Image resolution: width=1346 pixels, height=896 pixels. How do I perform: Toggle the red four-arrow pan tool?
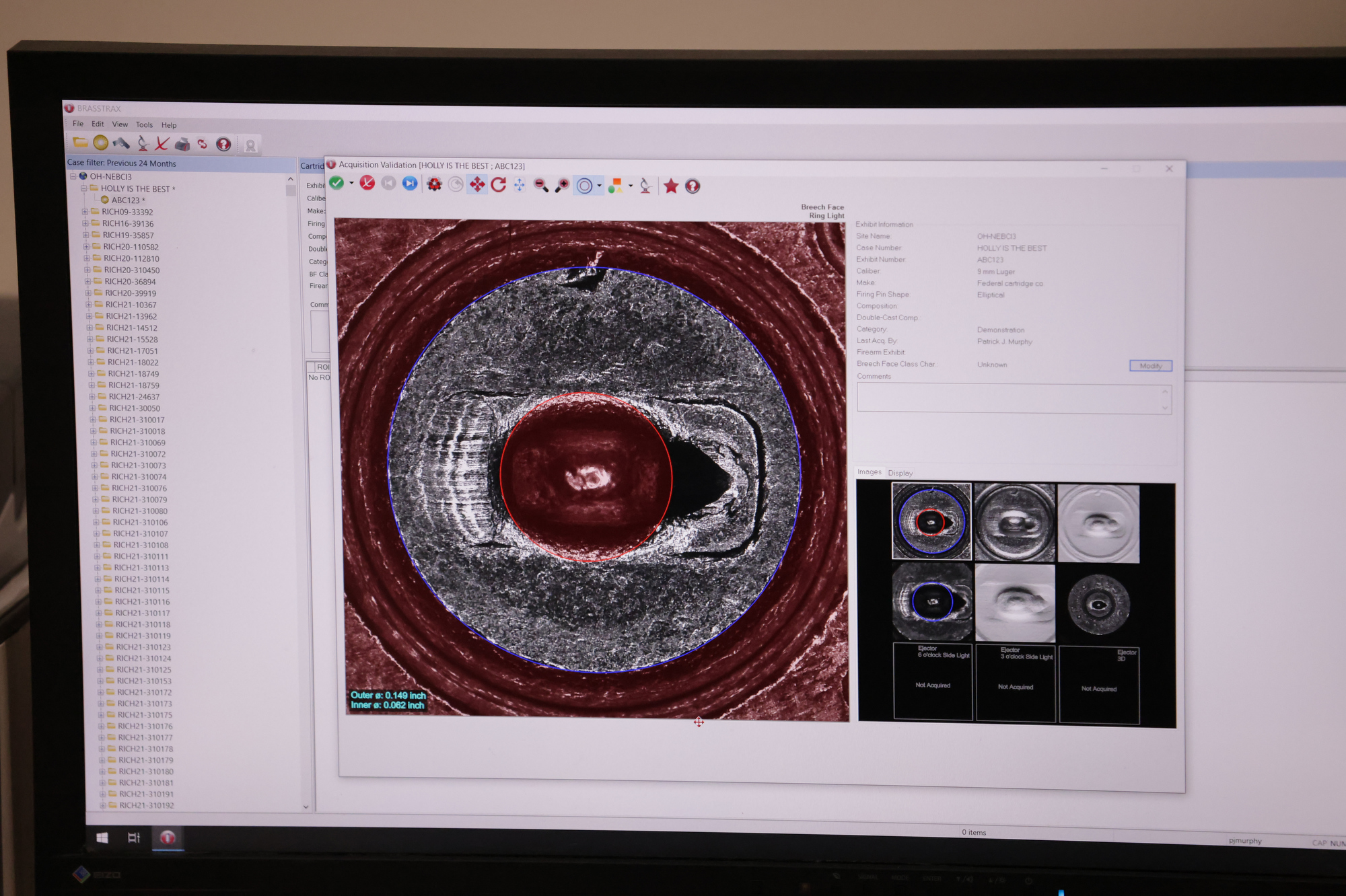[477, 185]
